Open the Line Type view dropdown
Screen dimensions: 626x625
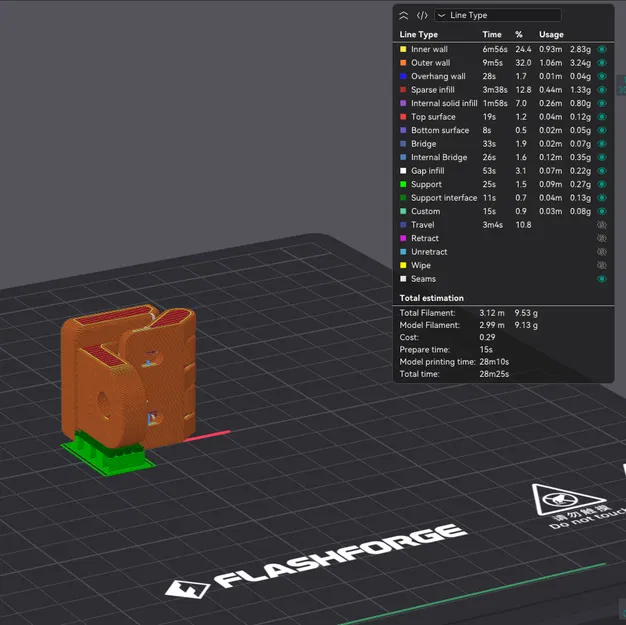coord(498,15)
